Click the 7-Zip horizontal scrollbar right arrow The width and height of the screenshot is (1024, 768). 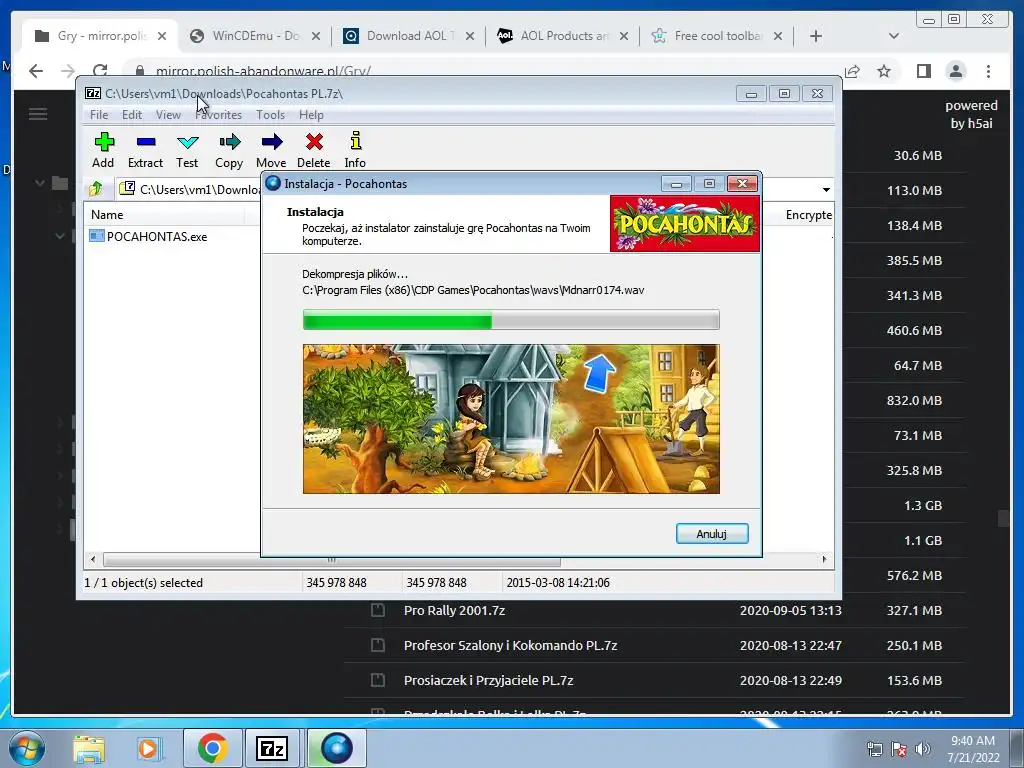(x=824, y=560)
